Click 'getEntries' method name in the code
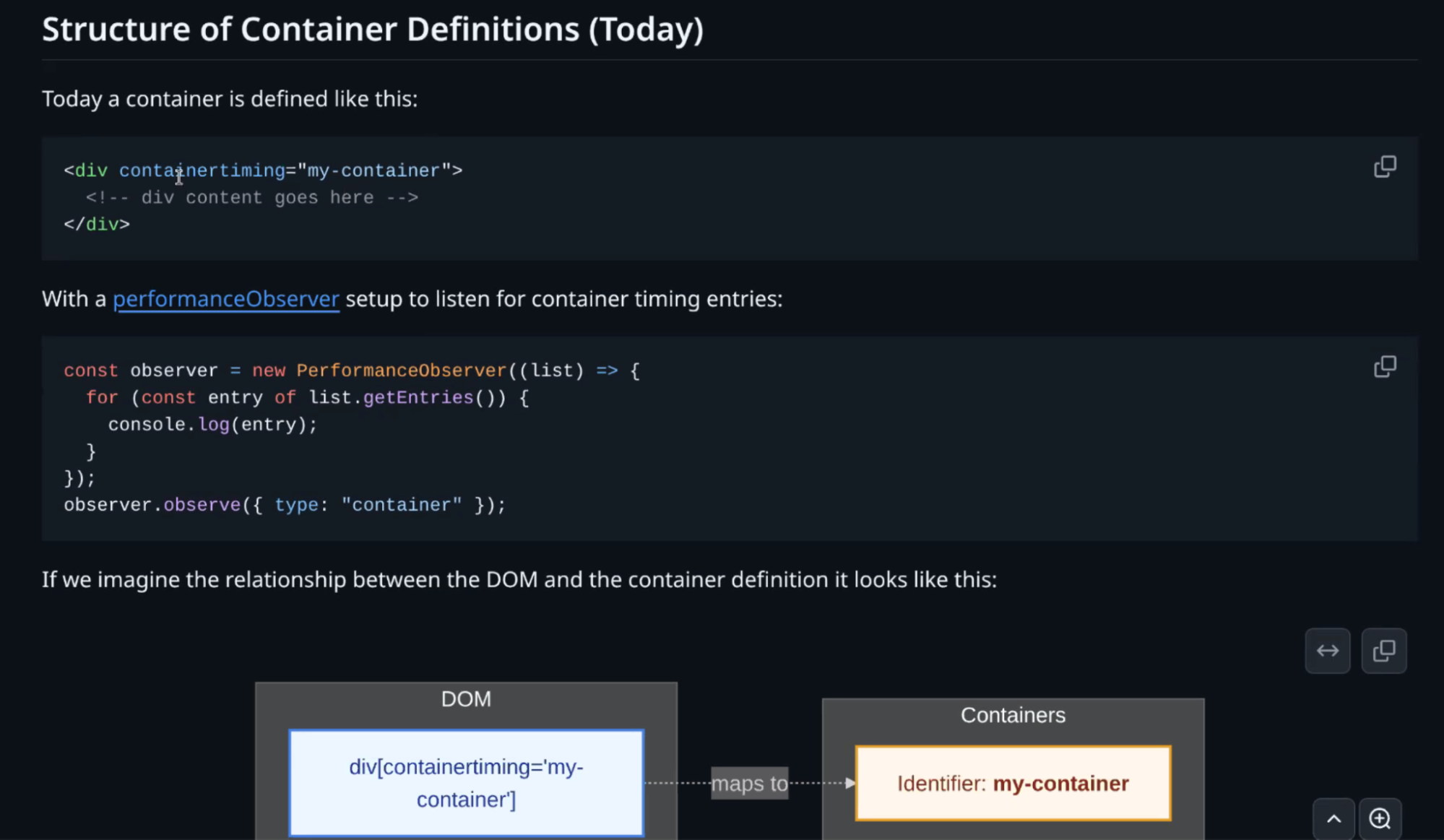Screen dimensions: 1444x840 (x=418, y=398)
